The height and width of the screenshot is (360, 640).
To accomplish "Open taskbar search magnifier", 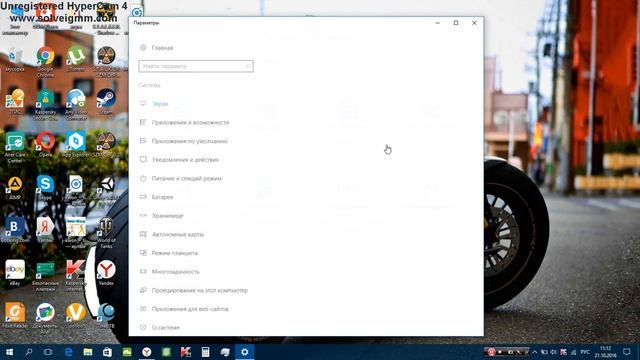I will point(29,352).
